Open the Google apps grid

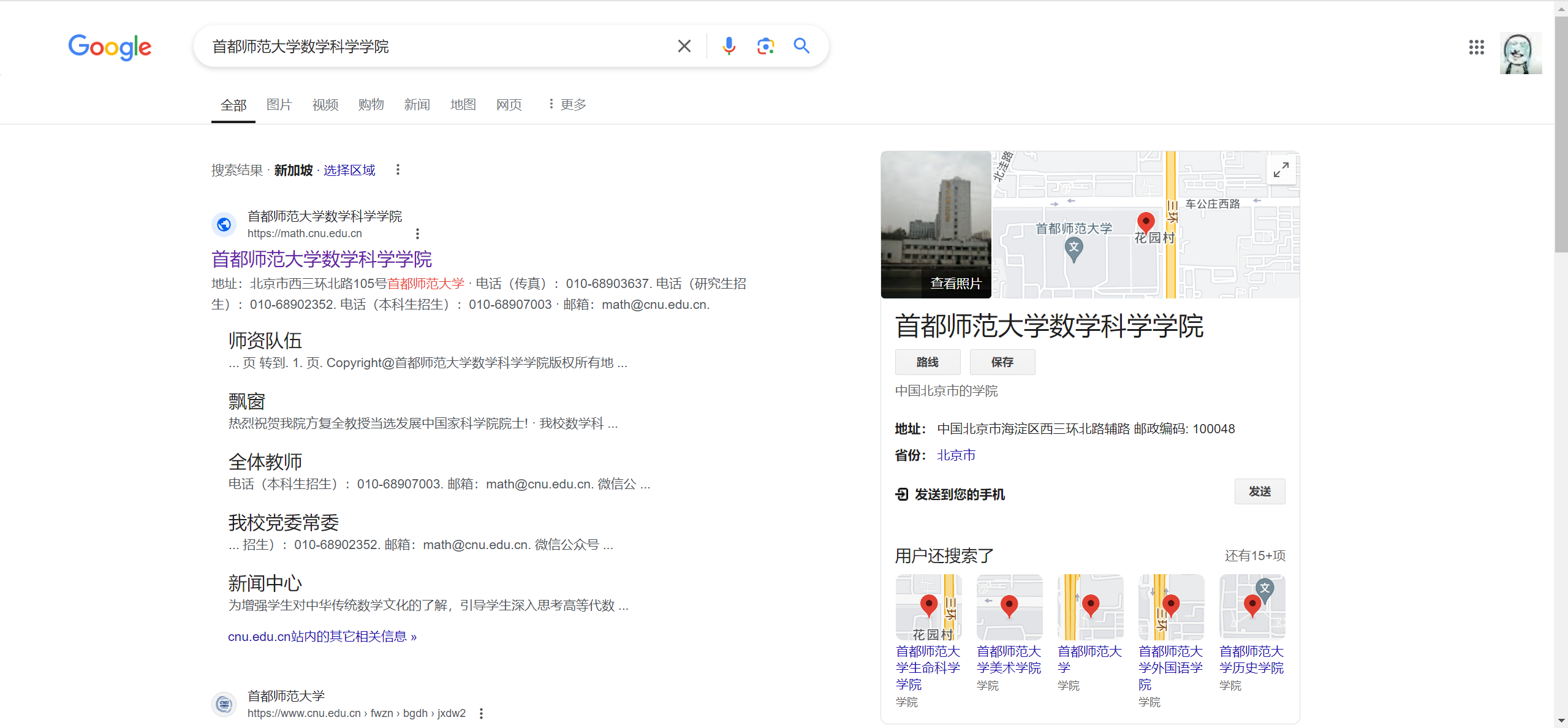tap(1476, 47)
